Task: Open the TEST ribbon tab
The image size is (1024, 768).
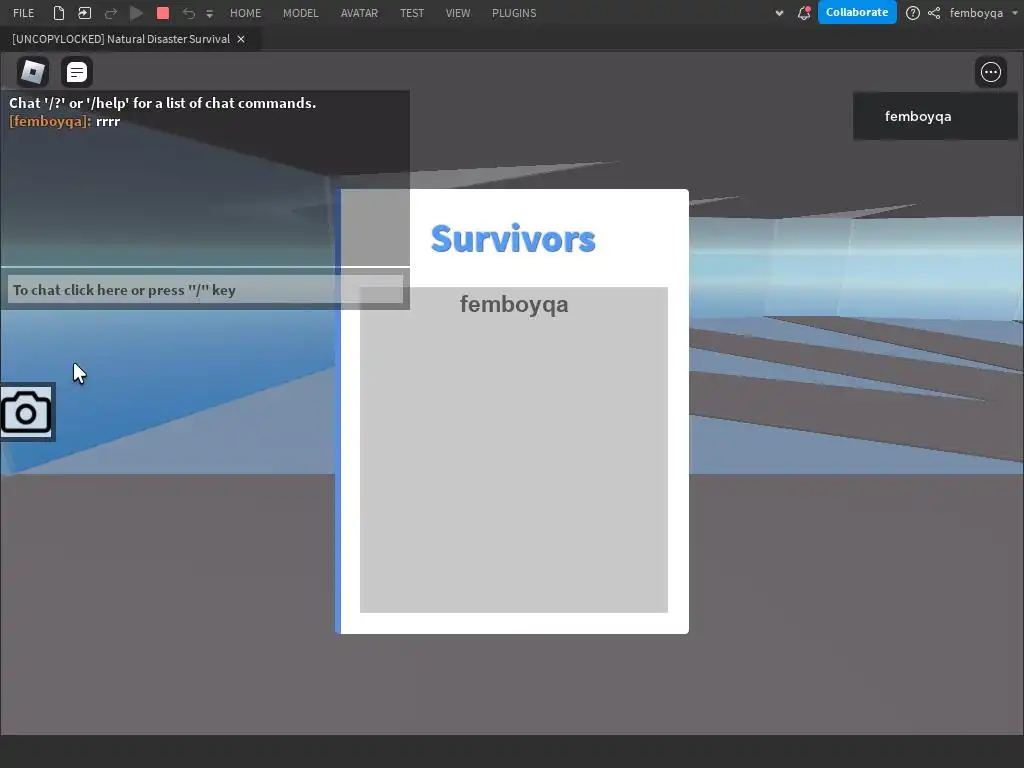Action: 412,13
